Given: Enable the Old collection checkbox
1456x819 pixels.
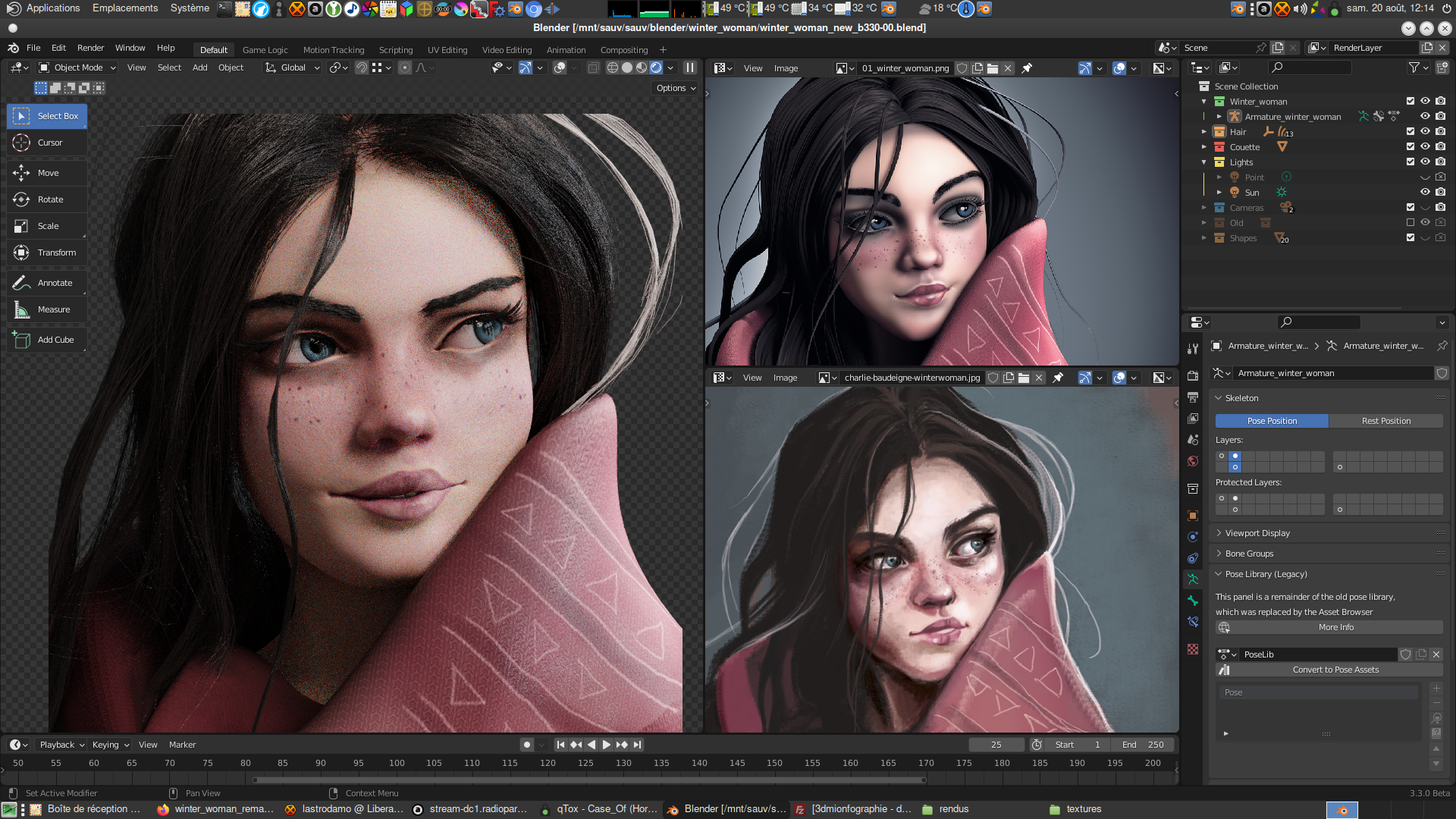Looking at the screenshot, I should pos(1410,222).
